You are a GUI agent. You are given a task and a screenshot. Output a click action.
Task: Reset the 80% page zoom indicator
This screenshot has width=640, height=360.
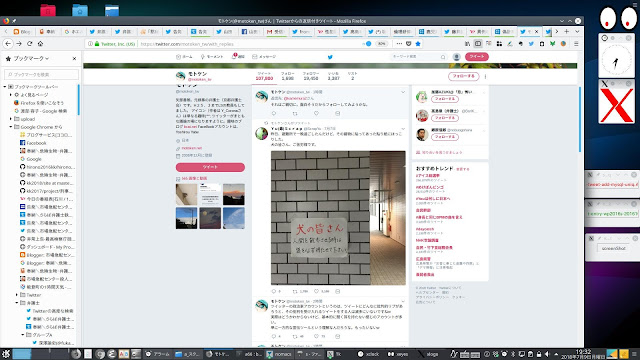point(381,44)
